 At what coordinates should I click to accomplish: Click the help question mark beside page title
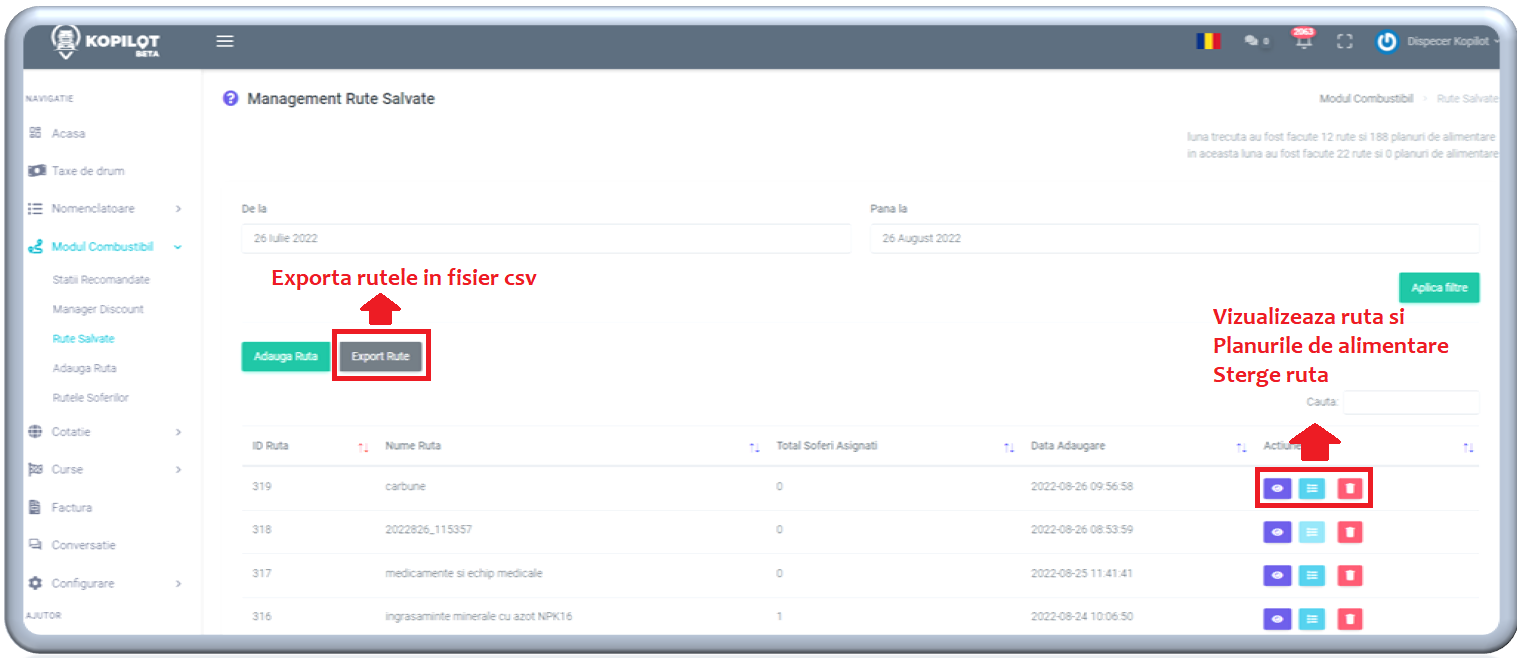(x=231, y=99)
